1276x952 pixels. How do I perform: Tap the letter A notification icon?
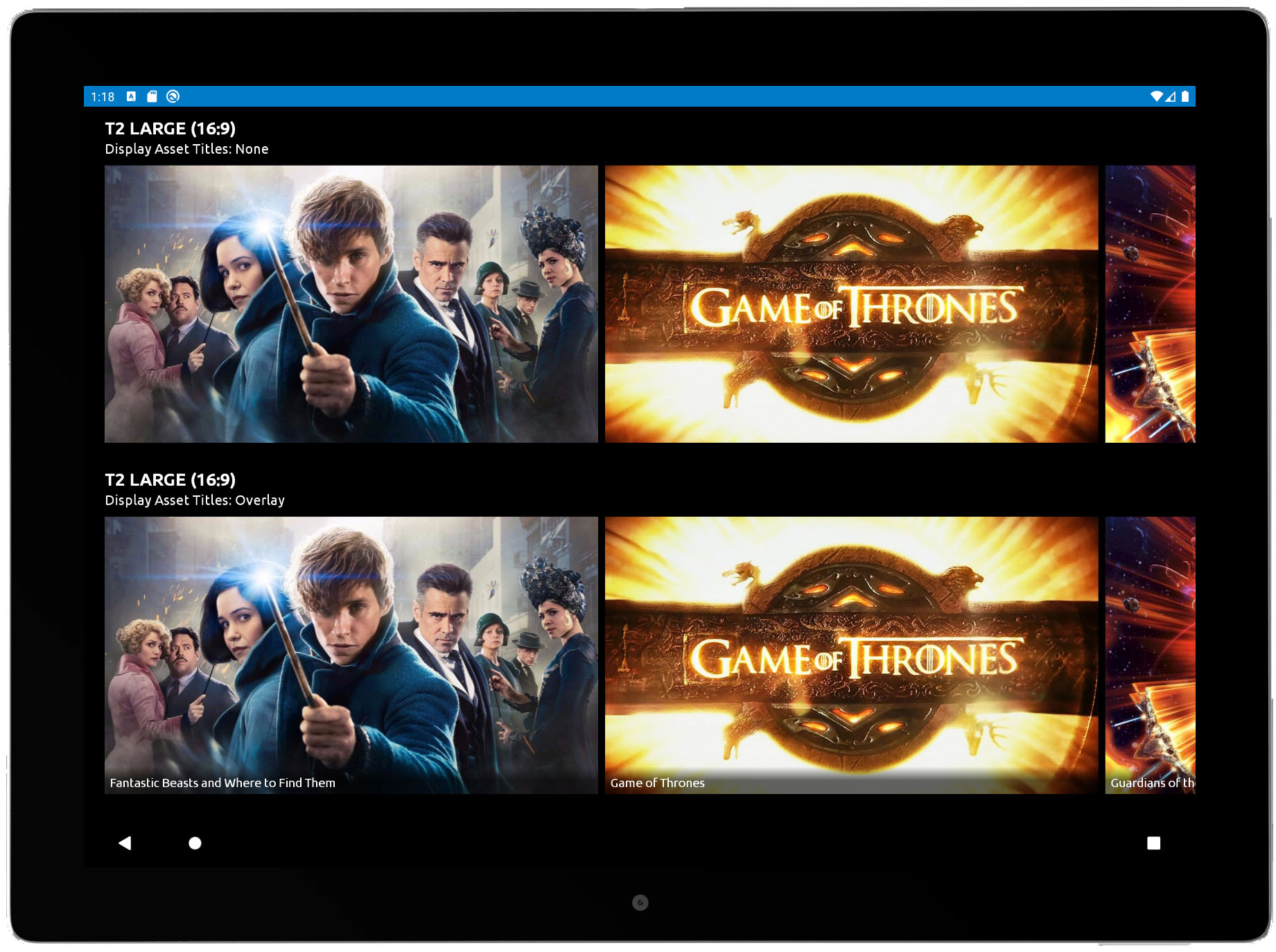(x=131, y=96)
